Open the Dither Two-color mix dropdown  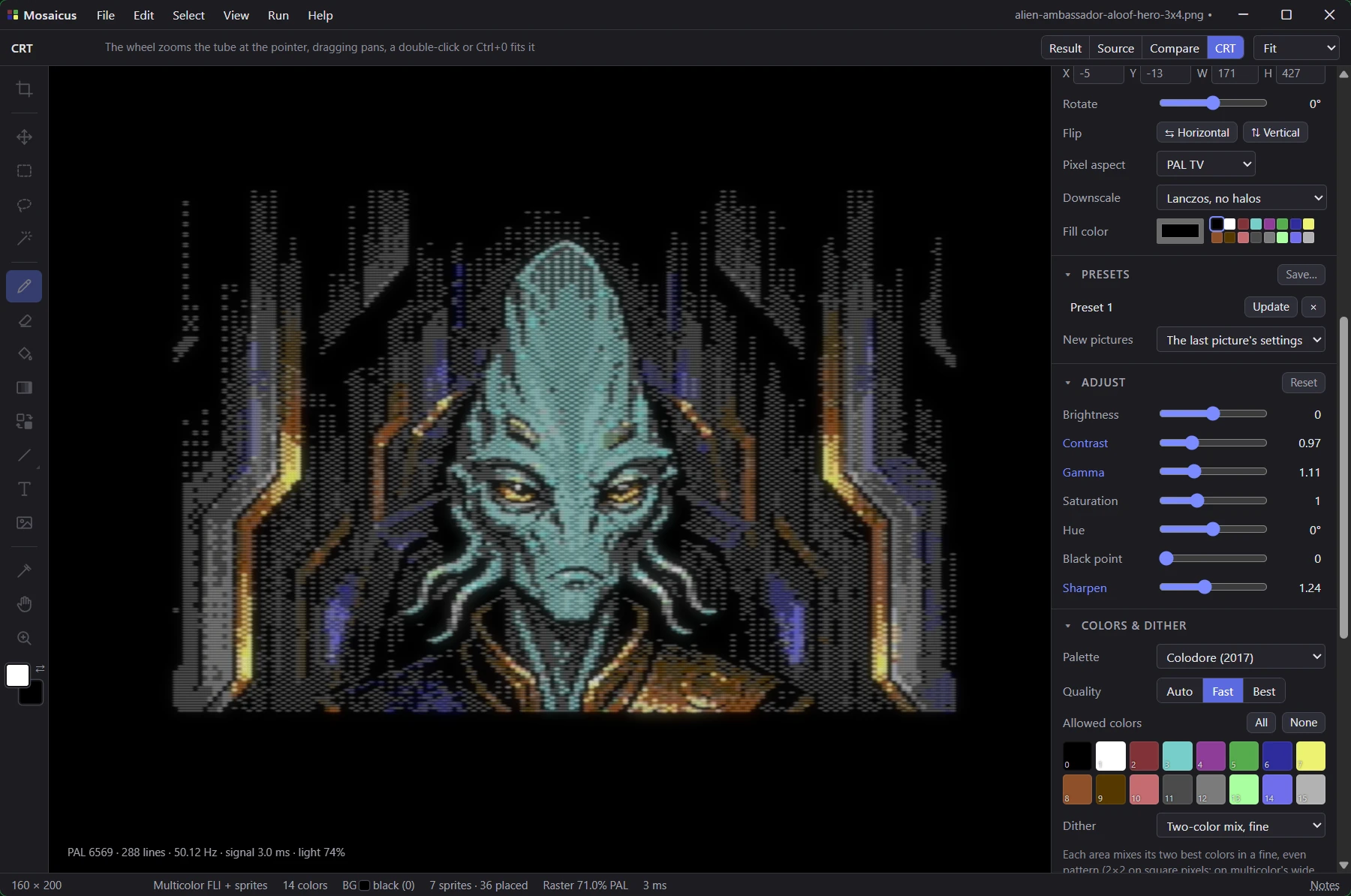[1241, 826]
